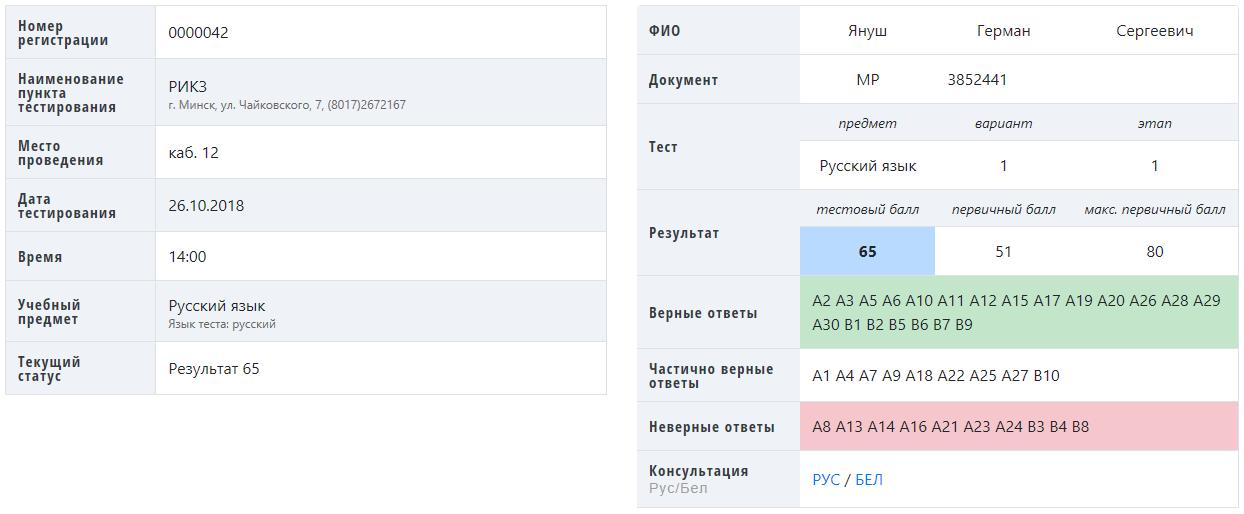Image resolution: width=1244 pixels, height=514 pixels.
Task: Click the Минск address line under РИКЗ
Action: pos(287,104)
